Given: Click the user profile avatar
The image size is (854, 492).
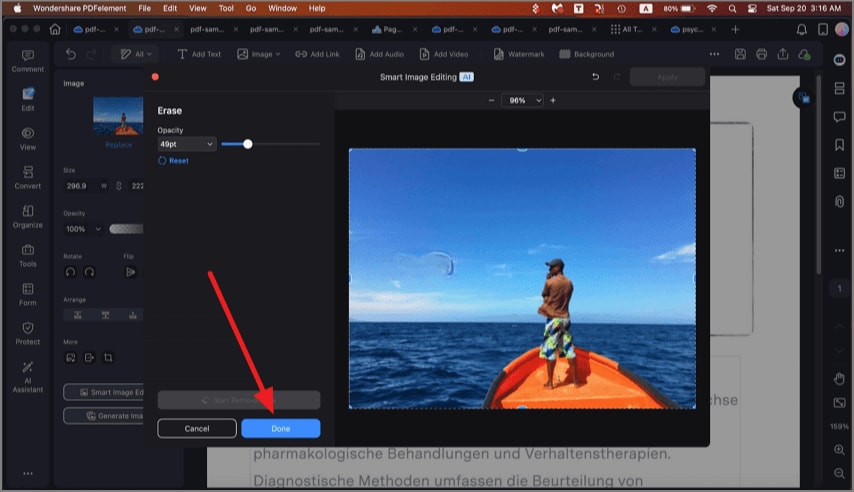Looking at the screenshot, I should coord(842,29).
